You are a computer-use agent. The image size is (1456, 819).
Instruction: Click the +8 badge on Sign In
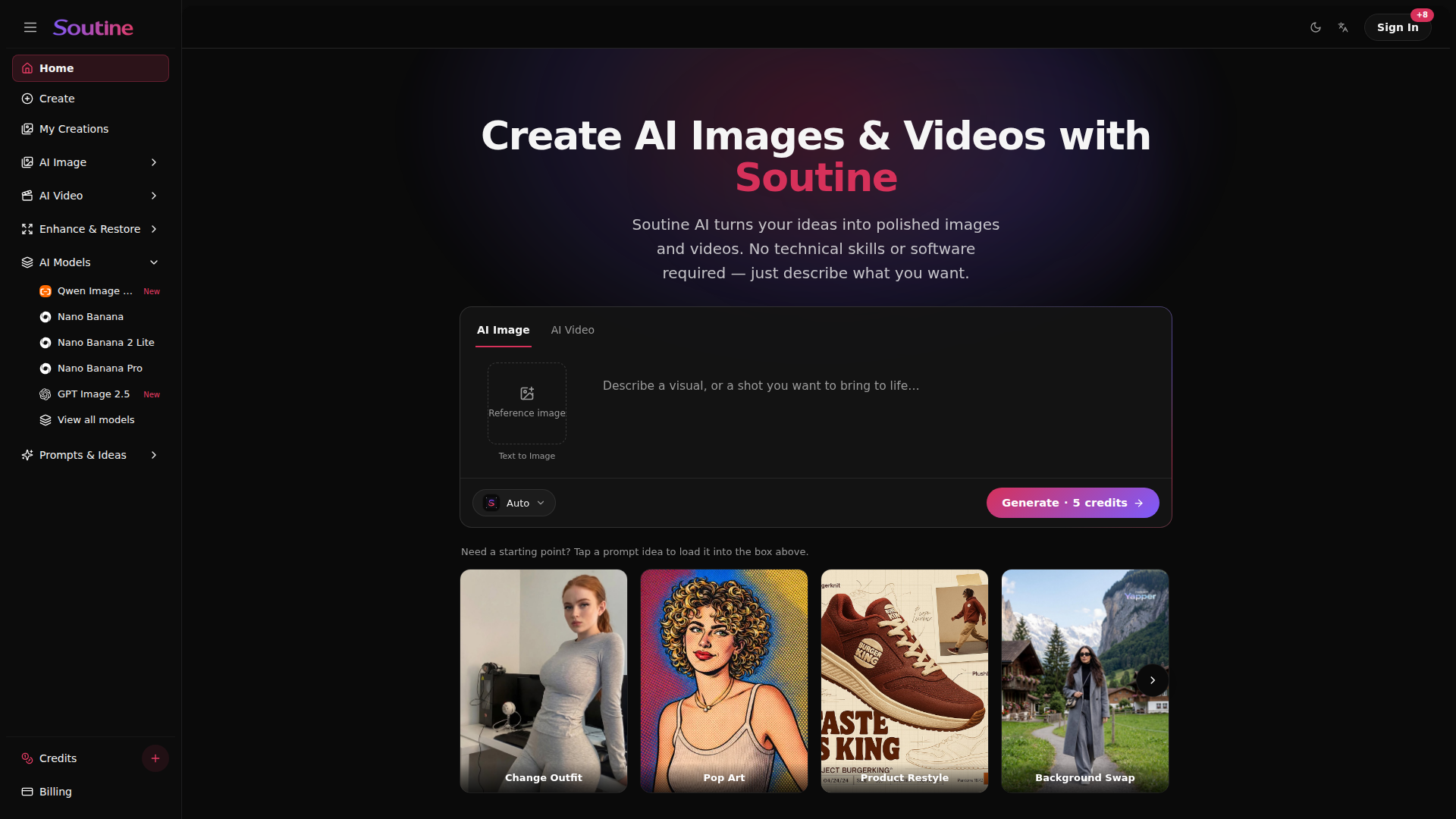pos(1422,14)
